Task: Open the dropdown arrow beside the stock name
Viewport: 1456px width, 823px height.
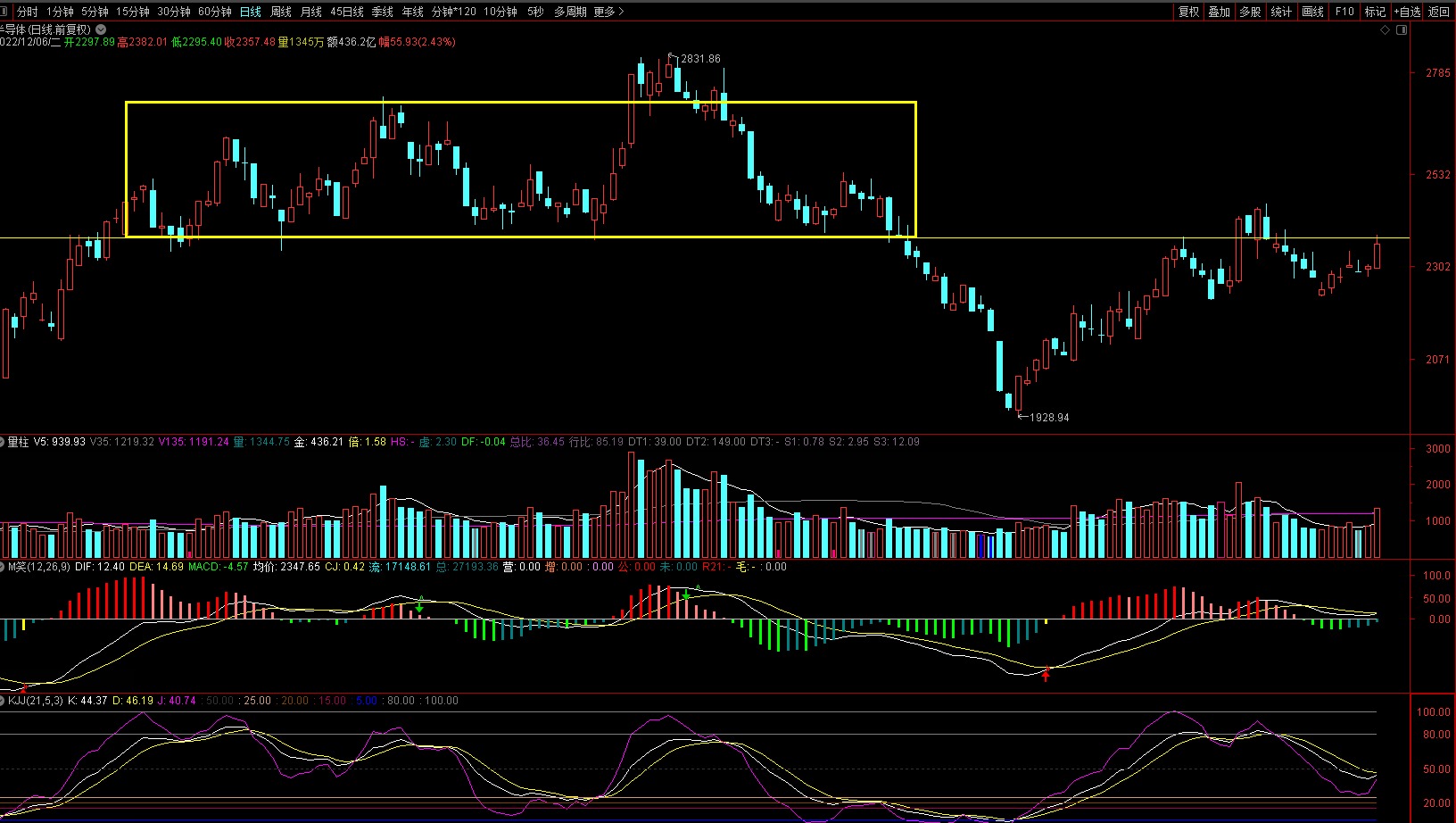Action: click(x=101, y=29)
